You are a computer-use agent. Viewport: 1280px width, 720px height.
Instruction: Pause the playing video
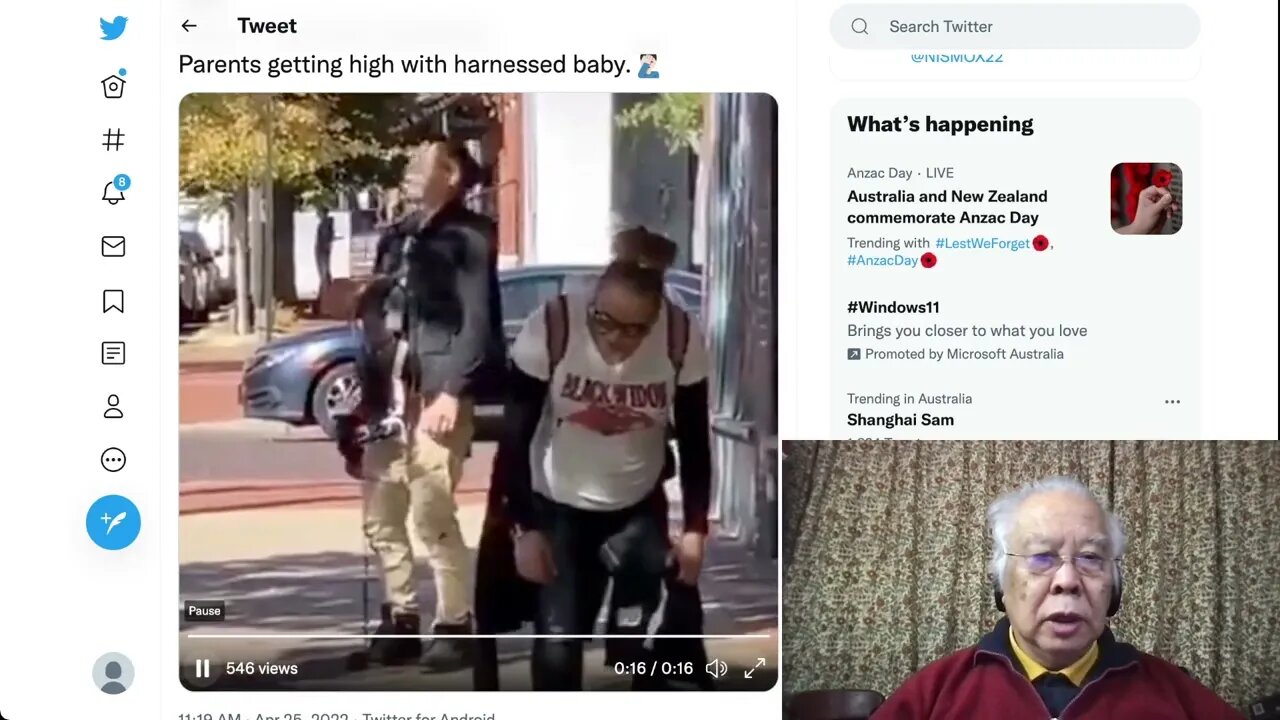(x=202, y=668)
